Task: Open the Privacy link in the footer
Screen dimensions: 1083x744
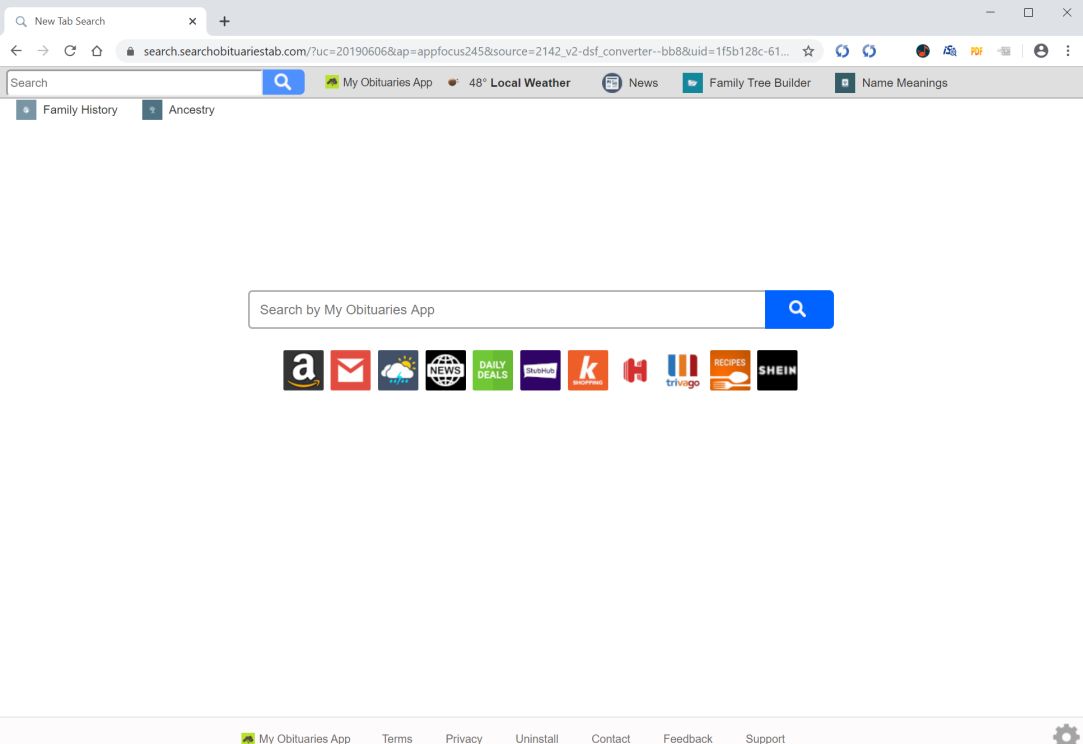Action: pos(463,738)
